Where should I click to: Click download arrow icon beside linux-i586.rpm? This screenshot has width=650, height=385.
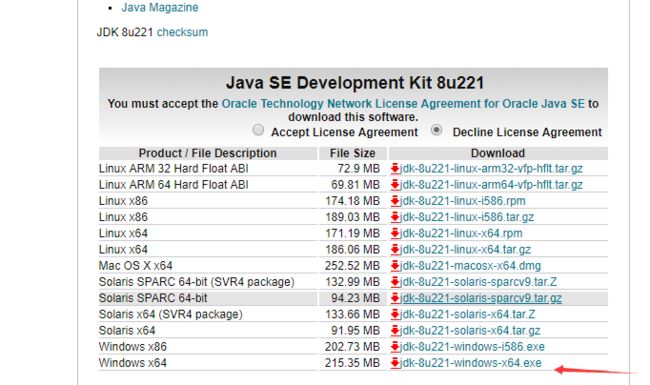pyautogui.click(x=395, y=201)
